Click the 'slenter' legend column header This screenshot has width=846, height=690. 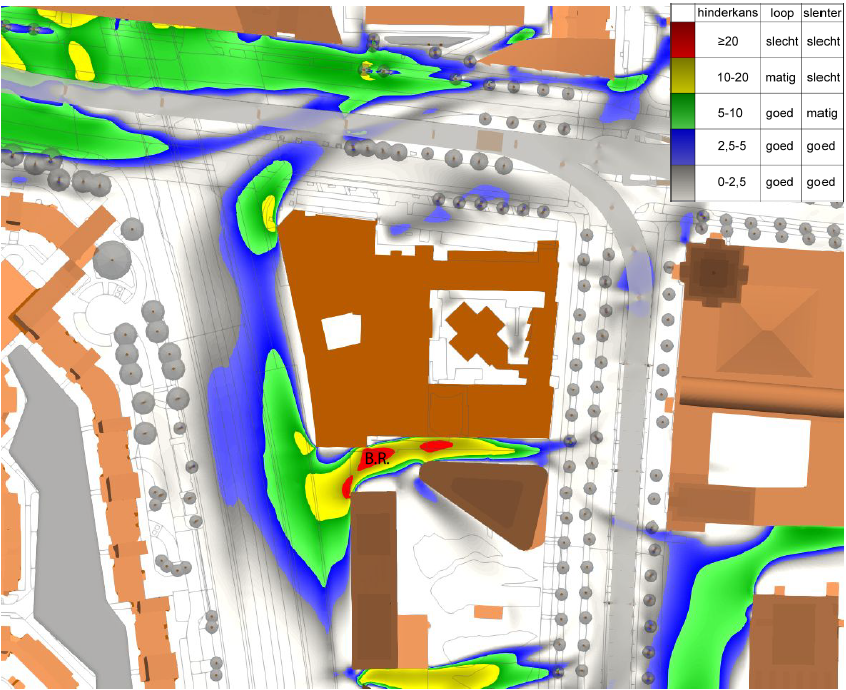click(x=822, y=13)
